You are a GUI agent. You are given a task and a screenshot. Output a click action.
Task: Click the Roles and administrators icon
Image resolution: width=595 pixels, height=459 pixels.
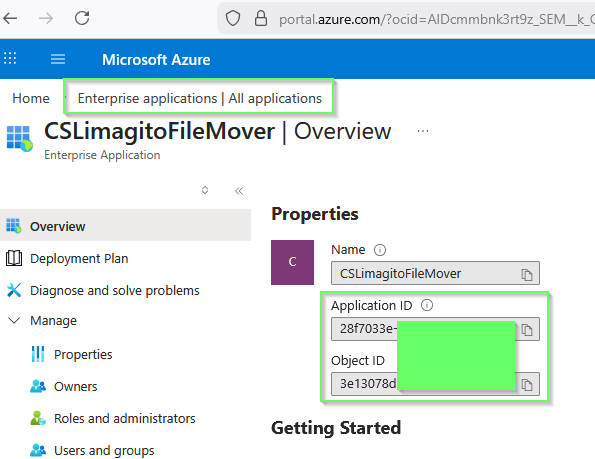pos(38,418)
